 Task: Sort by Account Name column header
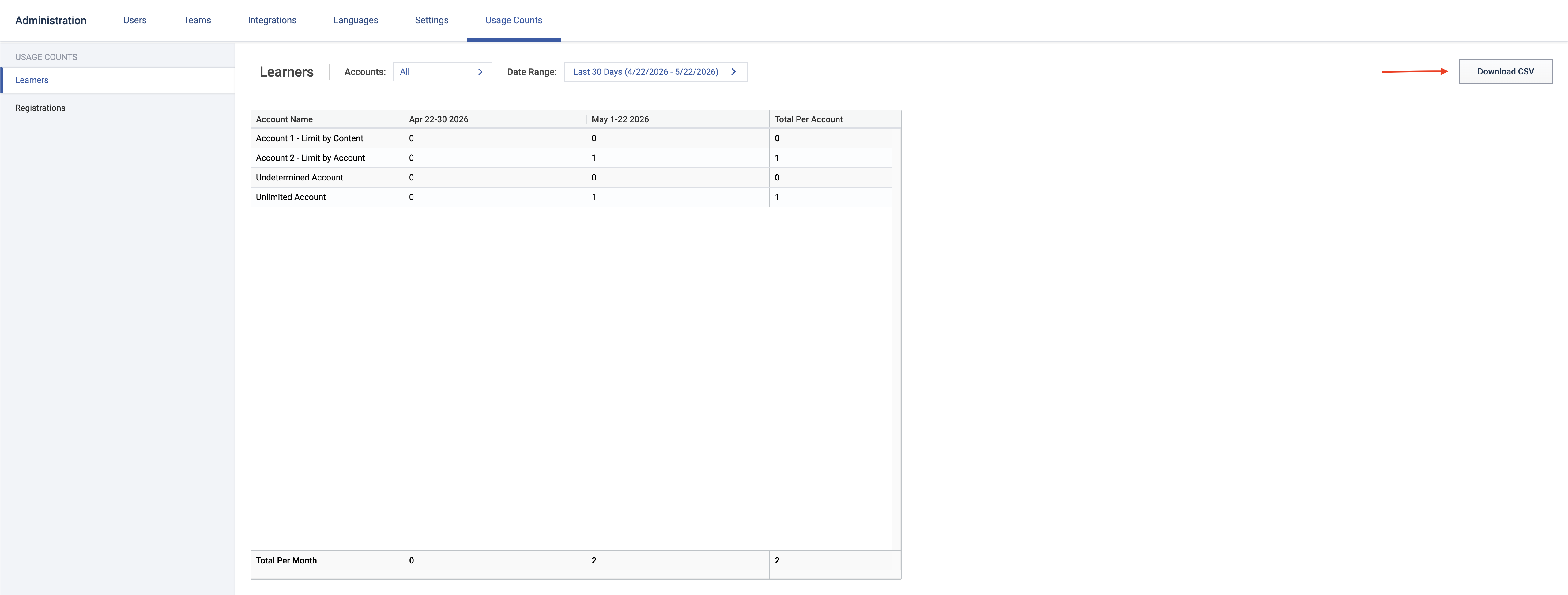[x=327, y=119]
